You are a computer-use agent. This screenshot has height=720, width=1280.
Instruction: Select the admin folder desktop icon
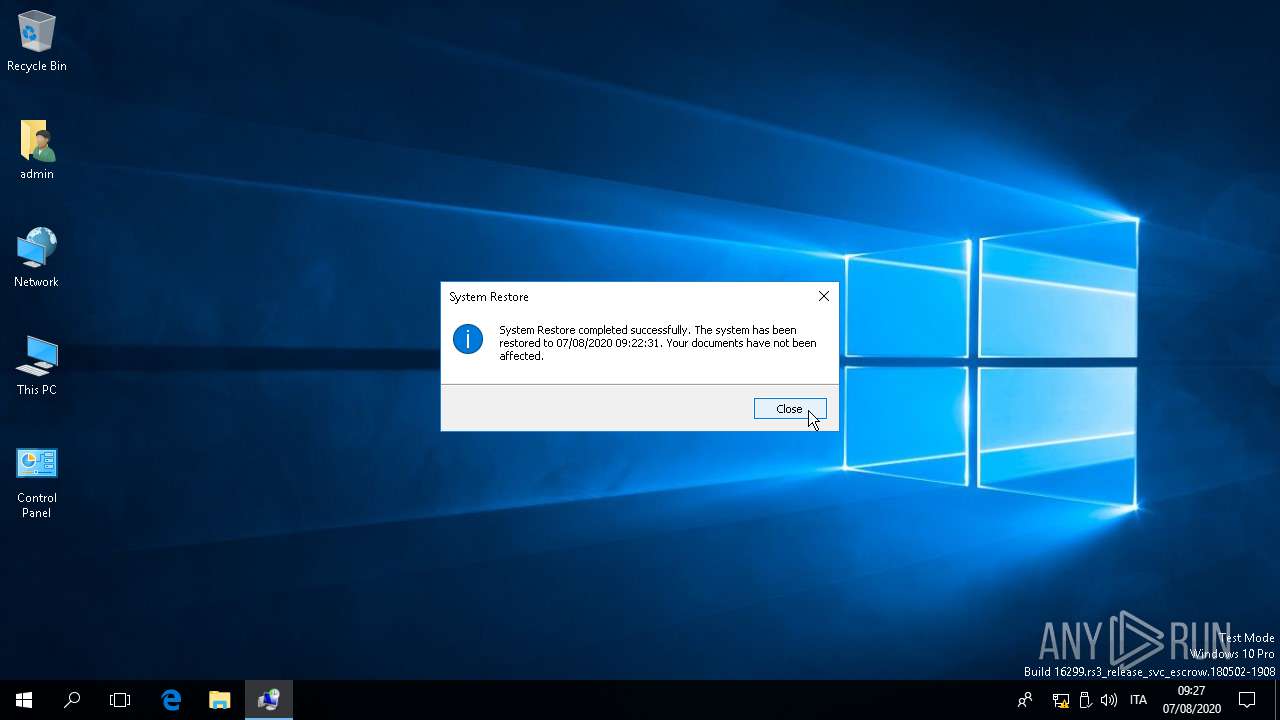pyautogui.click(x=37, y=150)
